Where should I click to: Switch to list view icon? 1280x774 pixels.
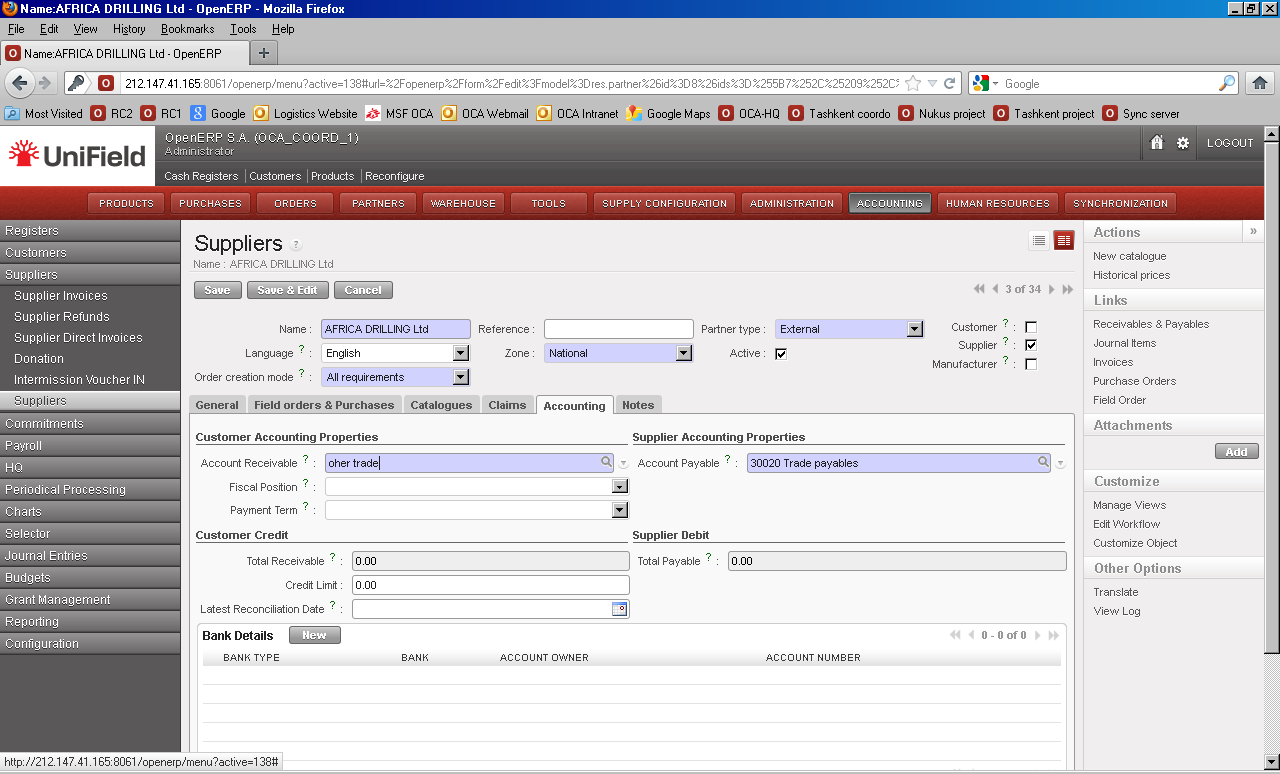pyautogui.click(x=1039, y=240)
